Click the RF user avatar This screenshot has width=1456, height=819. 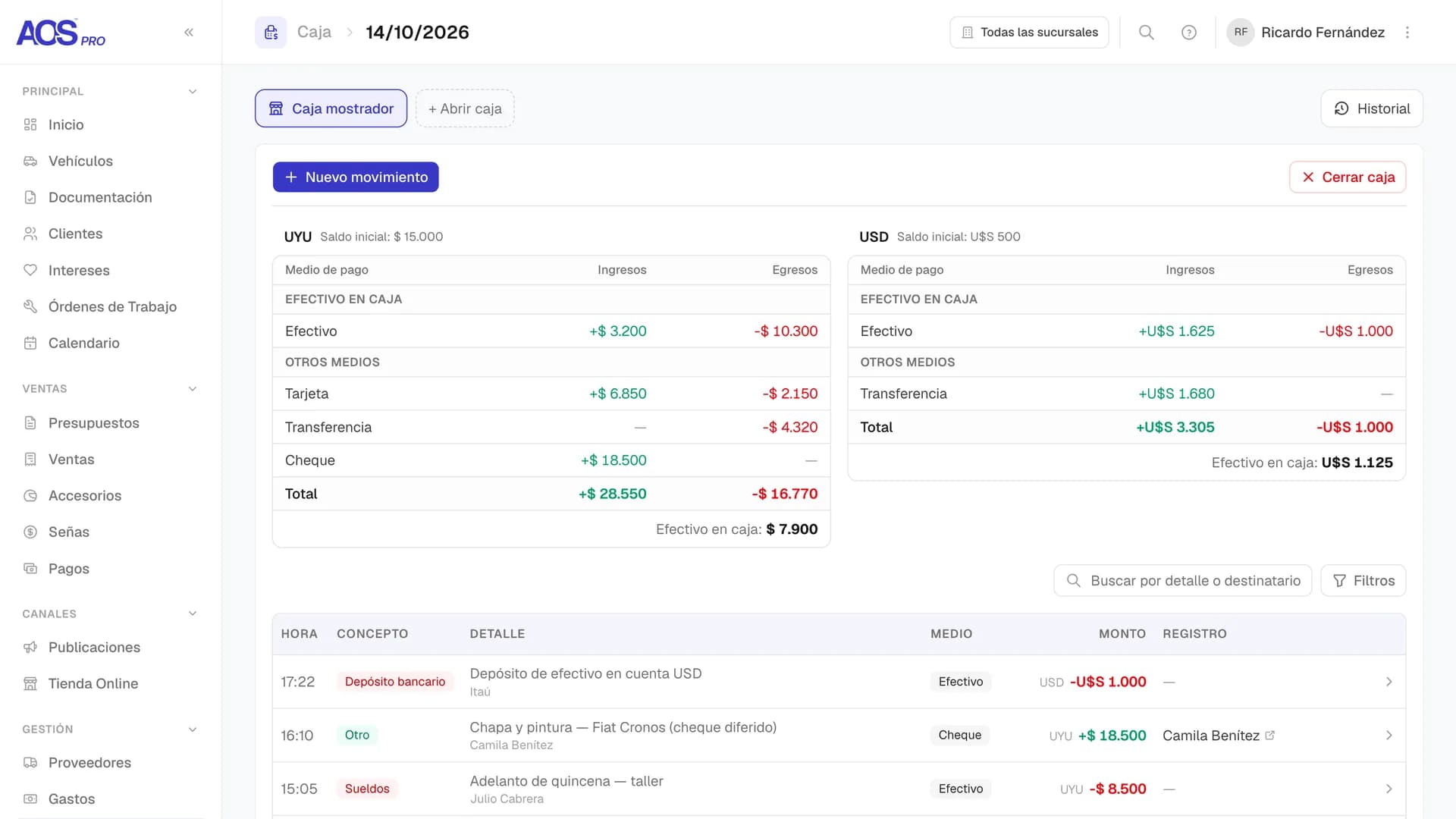point(1241,33)
